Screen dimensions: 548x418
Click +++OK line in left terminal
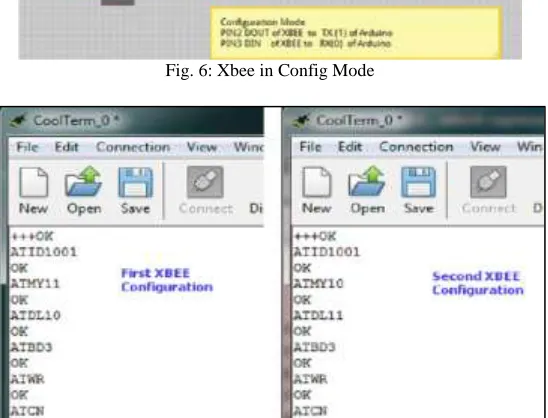tap(32, 237)
